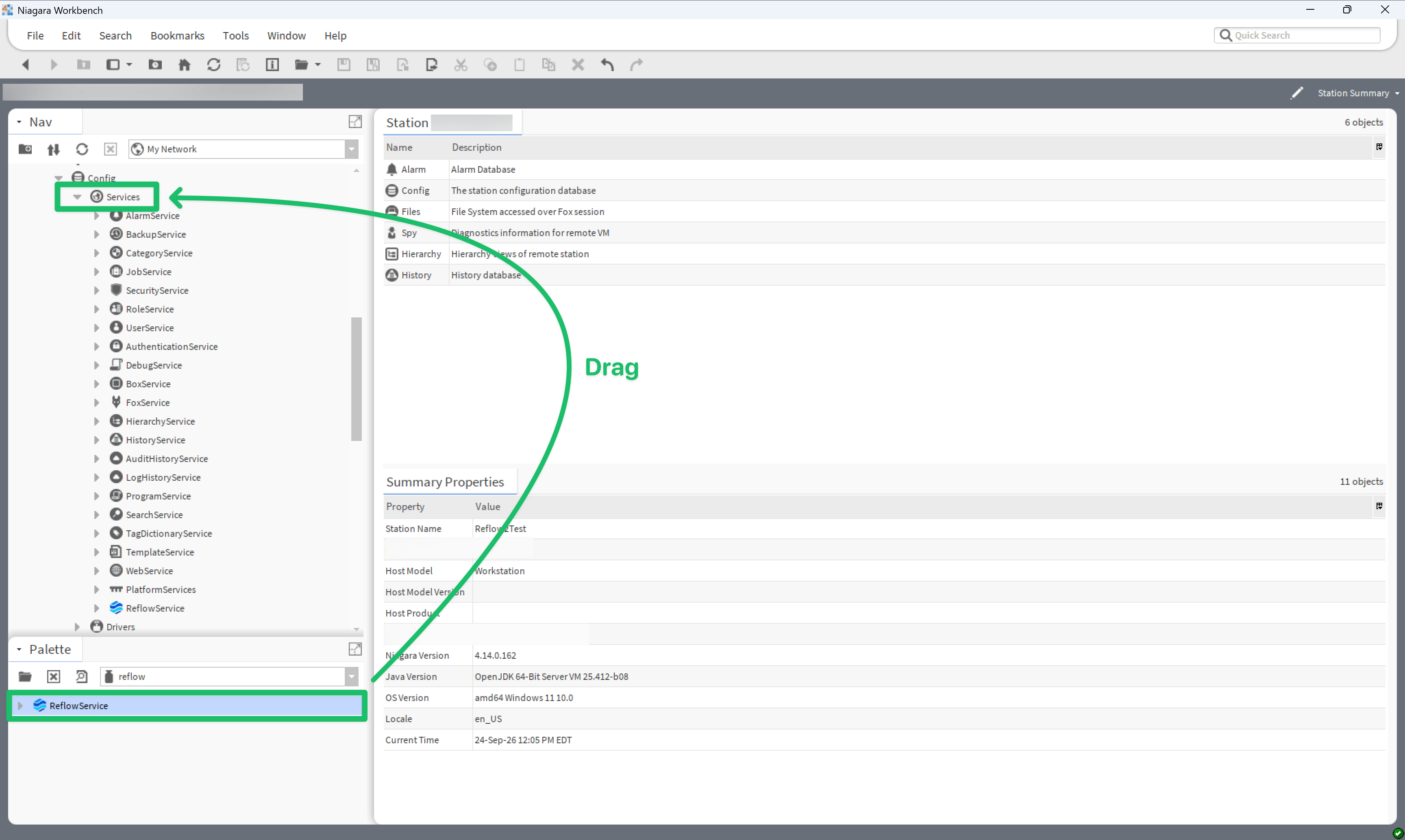Select ReflowService in the Nav tree

click(154, 608)
